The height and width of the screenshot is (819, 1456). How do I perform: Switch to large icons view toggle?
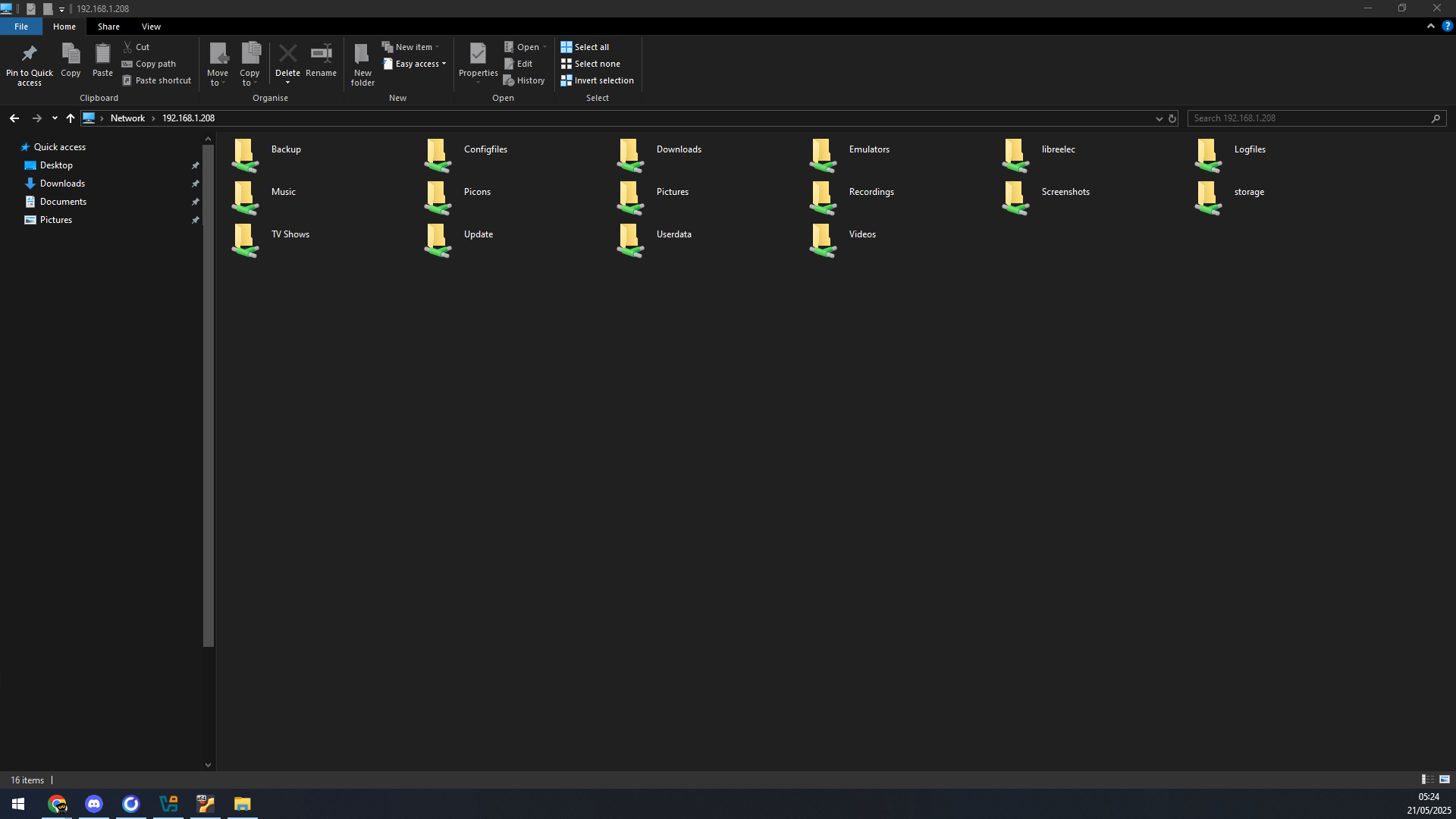[1445, 780]
